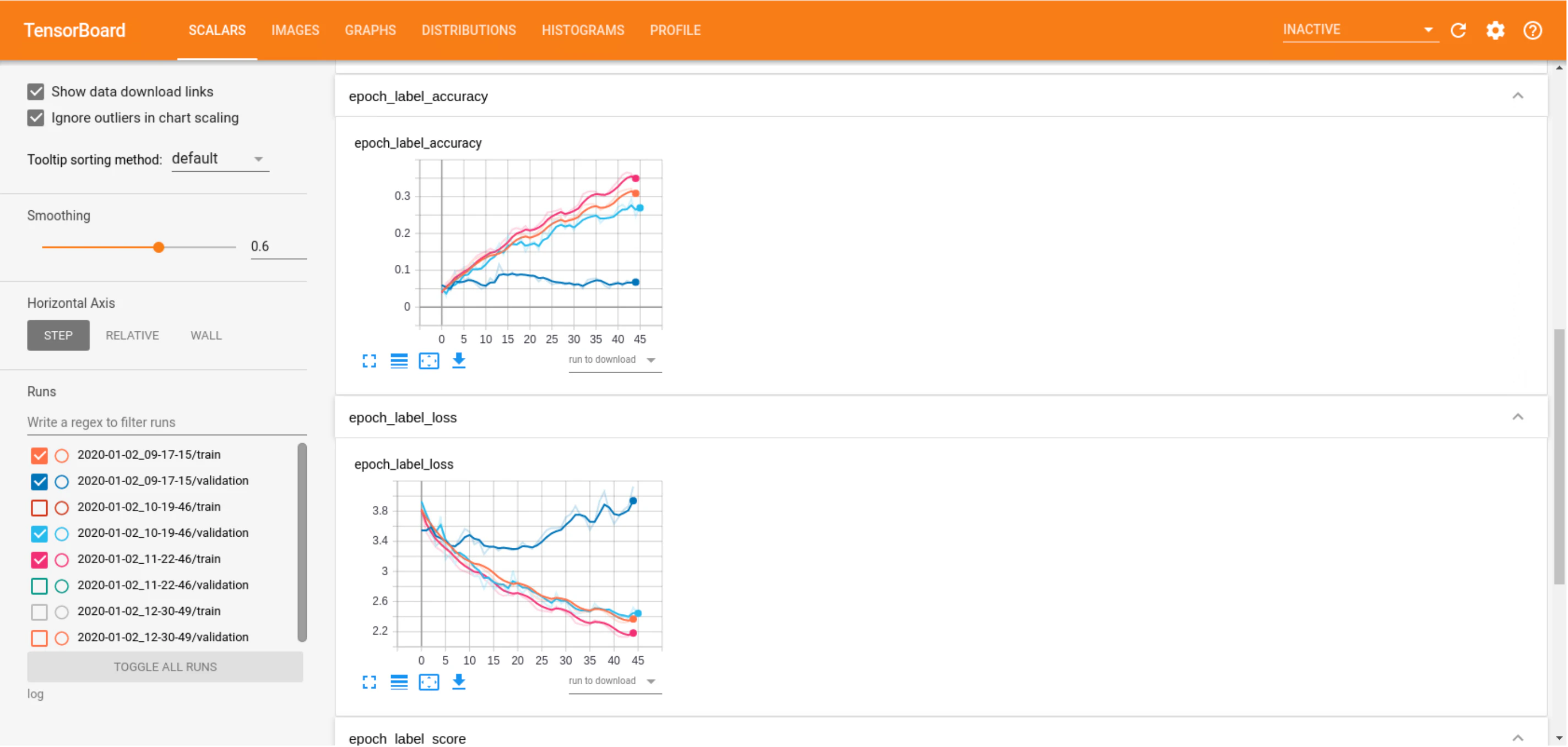Disable Ignore outliers in chart scaling

coord(36,118)
